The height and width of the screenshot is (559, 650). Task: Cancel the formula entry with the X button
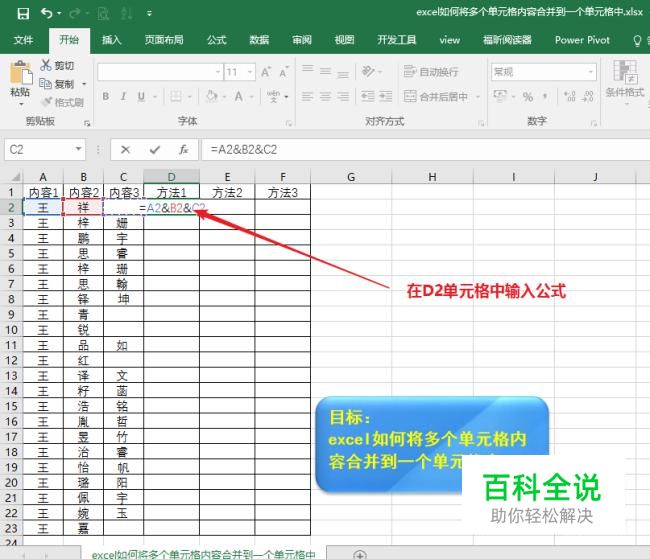pyautogui.click(x=126, y=150)
